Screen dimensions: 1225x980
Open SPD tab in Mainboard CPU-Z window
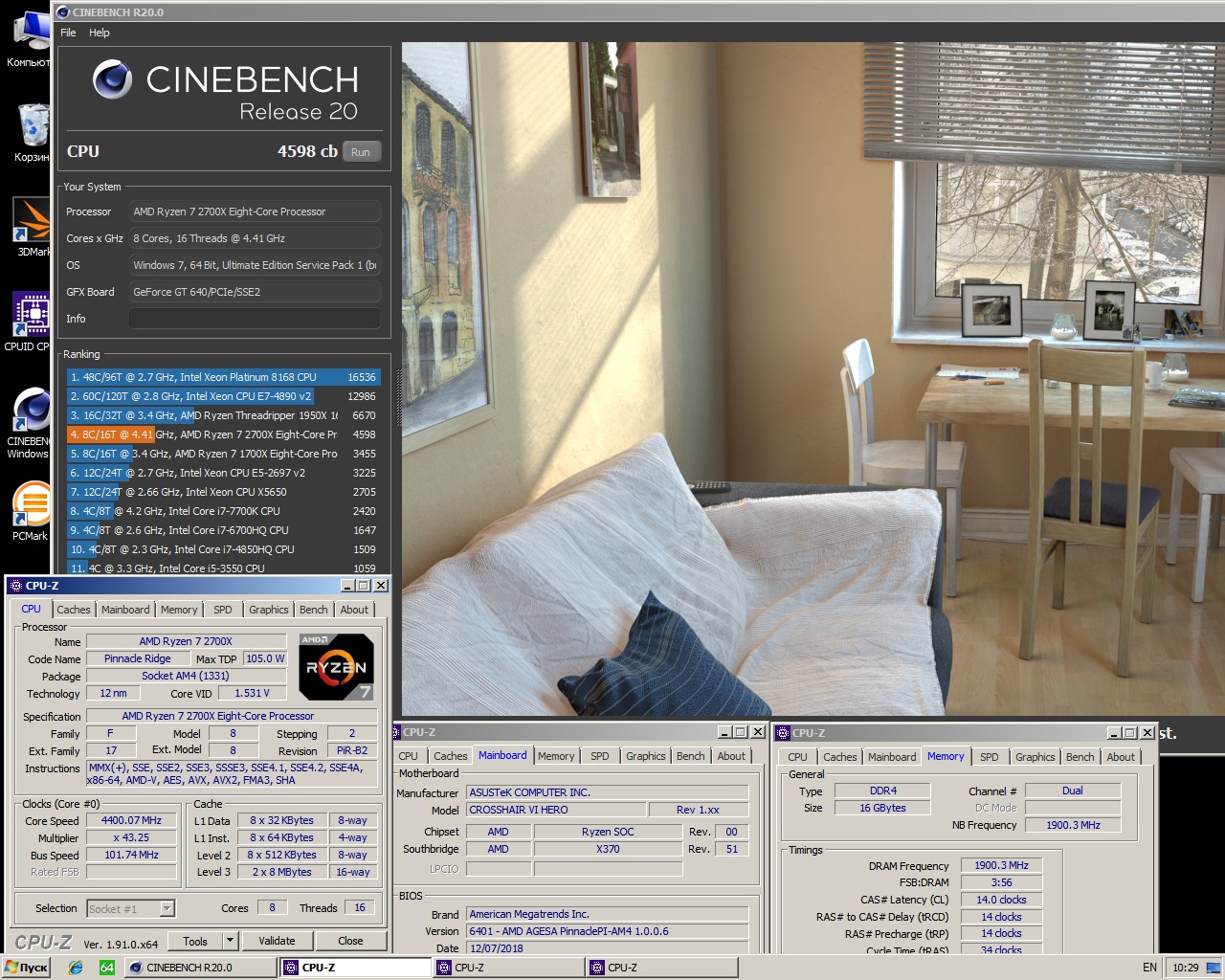tap(600, 756)
